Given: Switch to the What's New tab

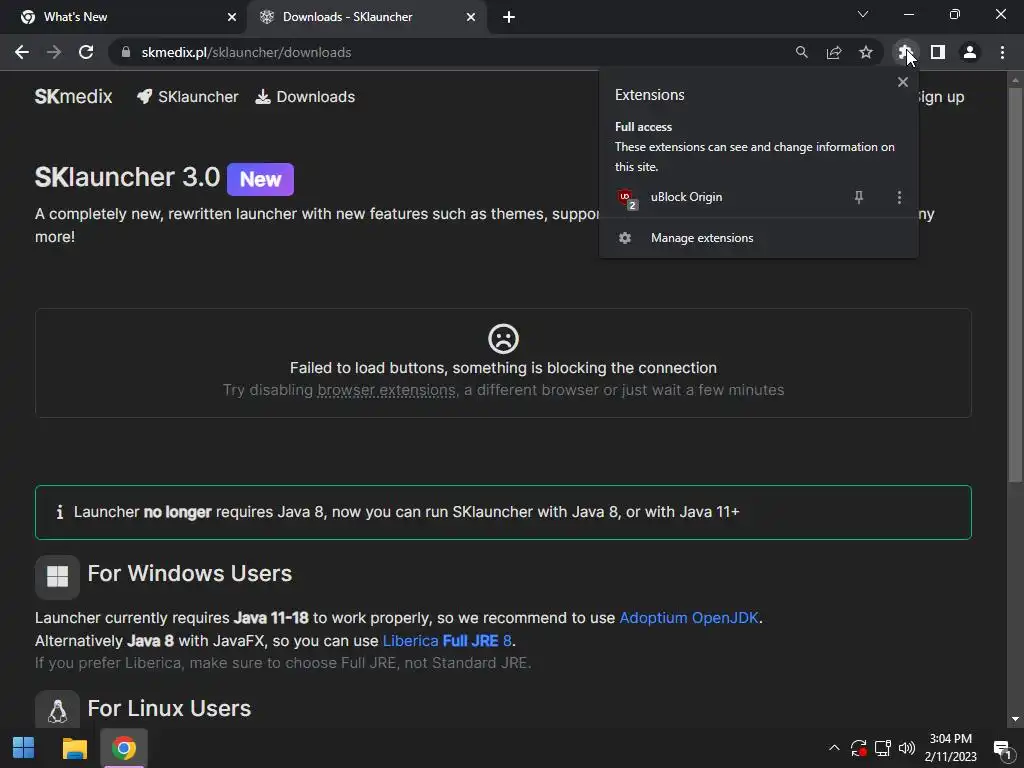Looking at the screenshot, I should click(124, 17).
